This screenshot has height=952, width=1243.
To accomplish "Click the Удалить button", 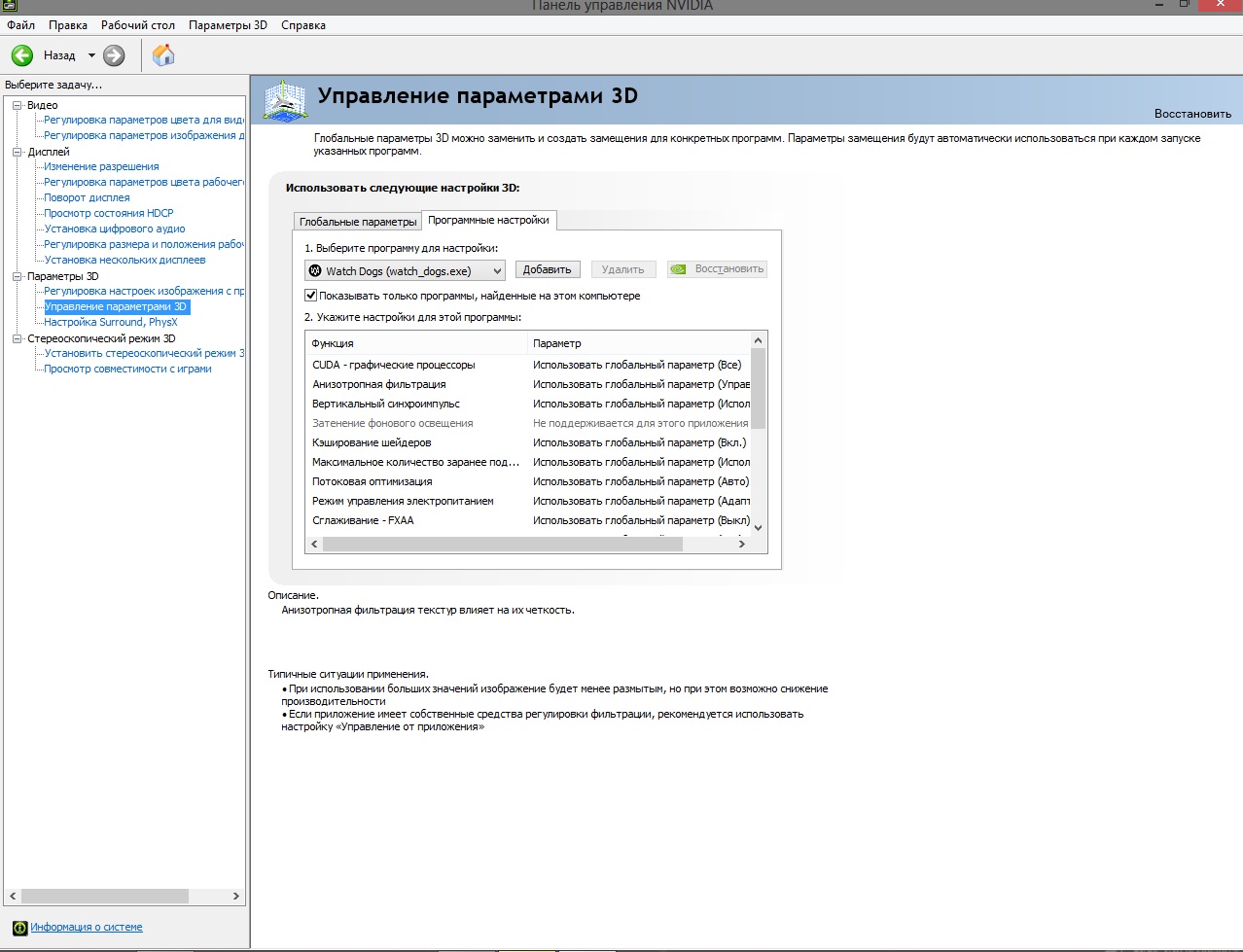I will (623, 269).
